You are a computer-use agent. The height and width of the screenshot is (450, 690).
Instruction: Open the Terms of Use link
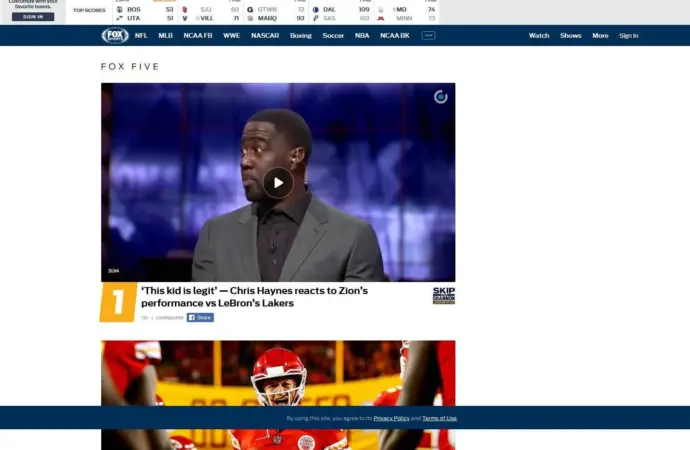point(439,418)
